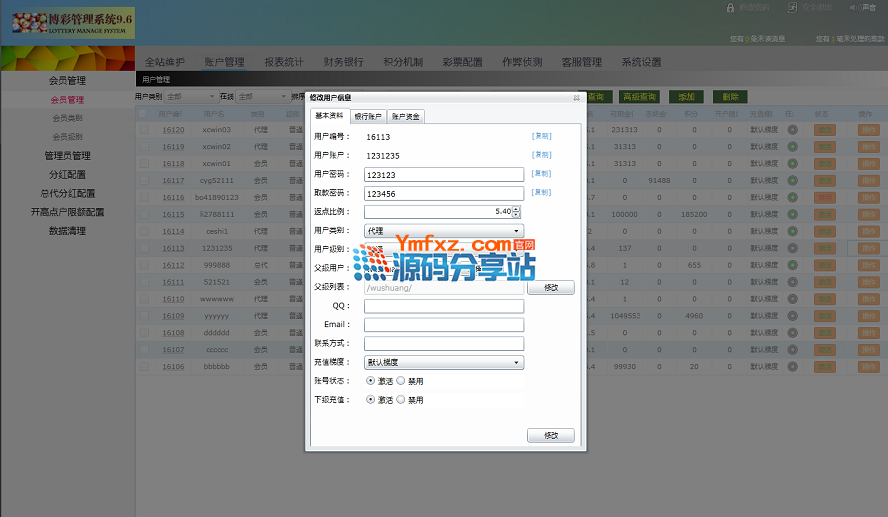The height and width of the screenshot is (517, 888).
Task: Open the 用户类别 filter dropdown above the table
Action: tap(190, 97)
